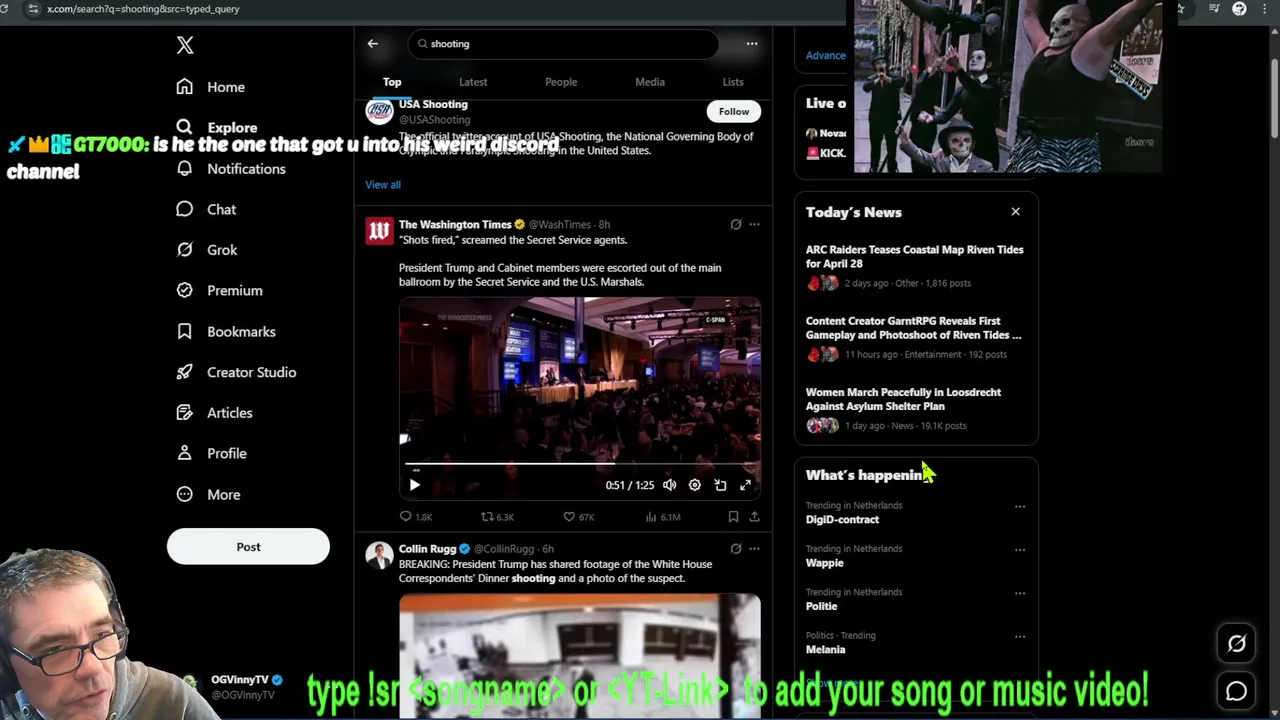This screenshot has height=720, width=1280.
Task: Mute the video volume
Action: coord(669,485)
